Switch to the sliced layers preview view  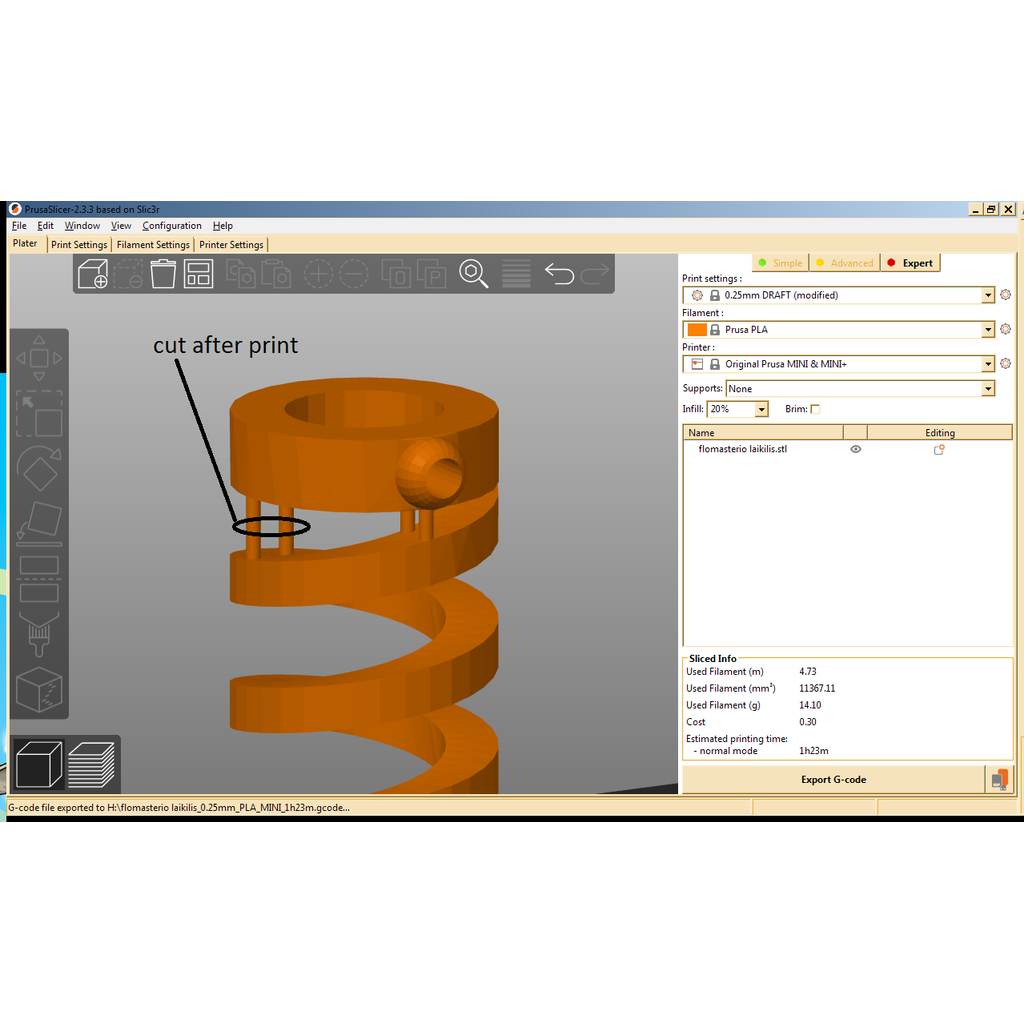[x=91, y=765]
